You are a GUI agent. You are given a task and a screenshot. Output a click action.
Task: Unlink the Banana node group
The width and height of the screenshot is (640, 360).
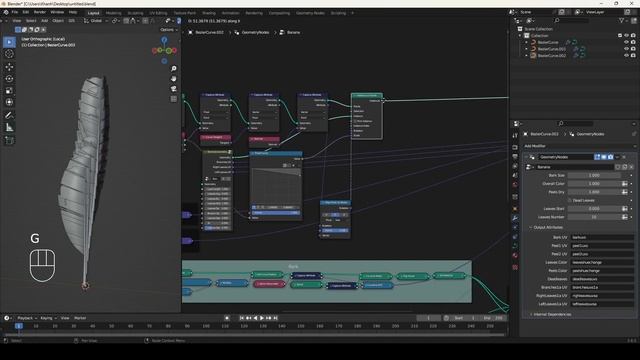(631, 167)
